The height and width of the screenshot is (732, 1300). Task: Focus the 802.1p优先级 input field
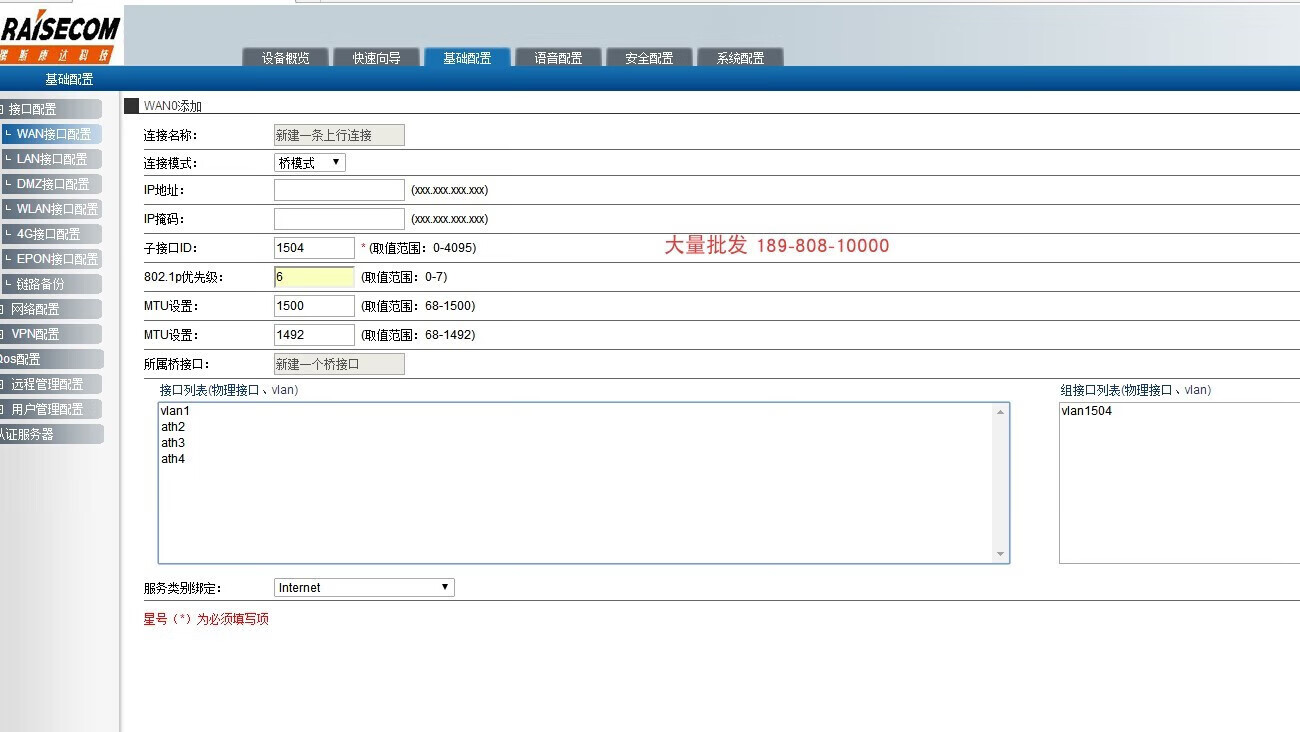click(314, 277)
